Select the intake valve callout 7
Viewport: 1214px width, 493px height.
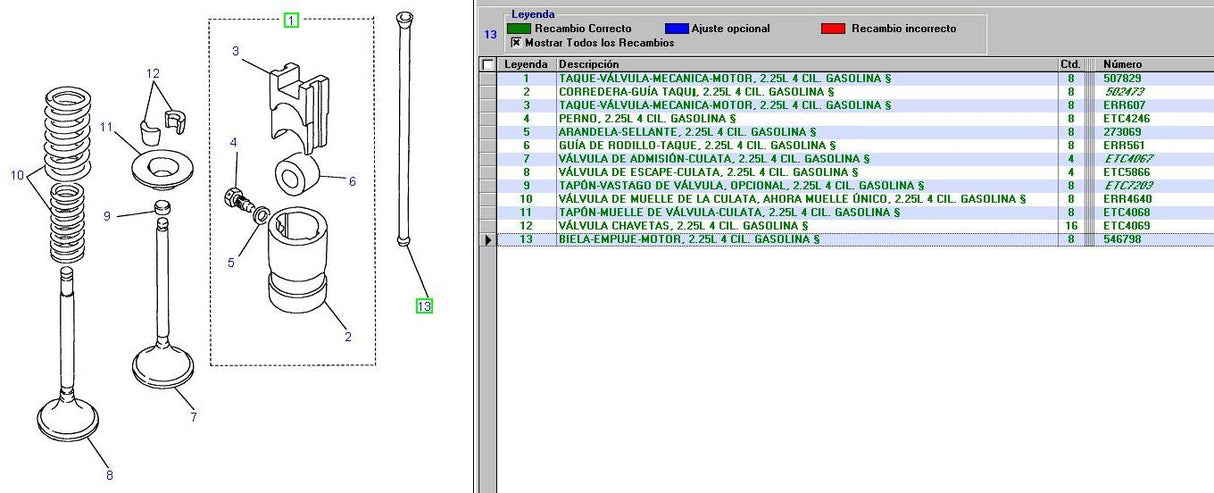coord(194,417)
